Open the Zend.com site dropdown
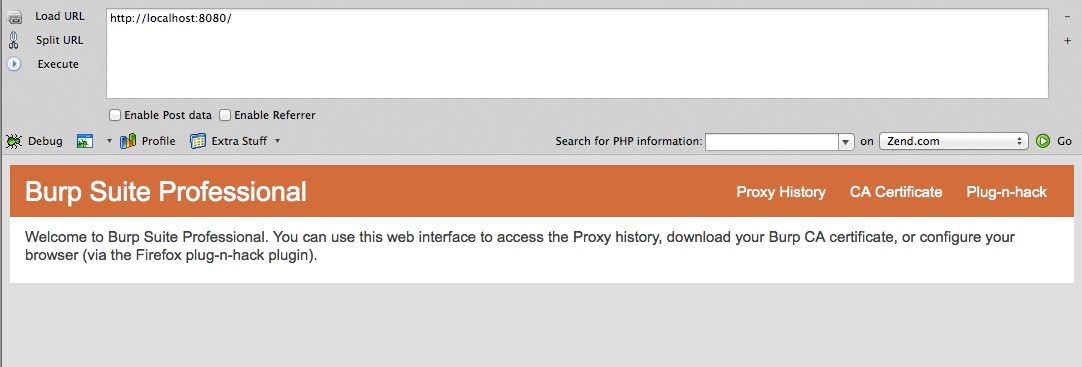Screen dimensions: 1082x367 pos(954,141)
